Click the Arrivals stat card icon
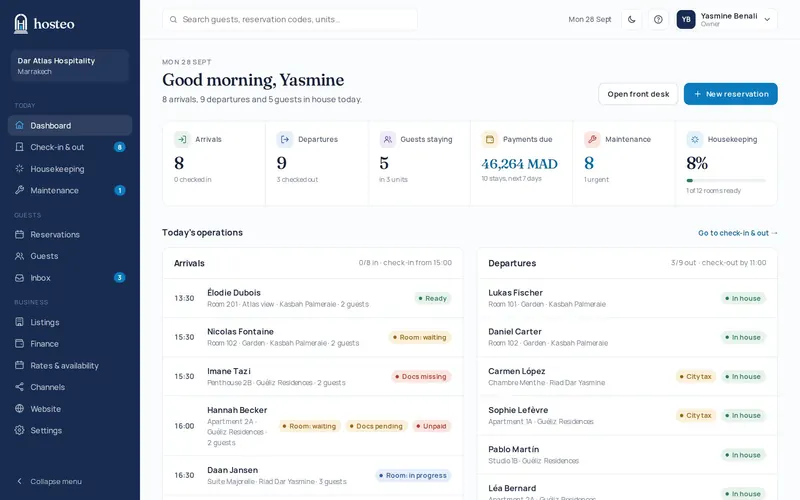The height and width of the screenshot is (500, 800). click(182, 139)
